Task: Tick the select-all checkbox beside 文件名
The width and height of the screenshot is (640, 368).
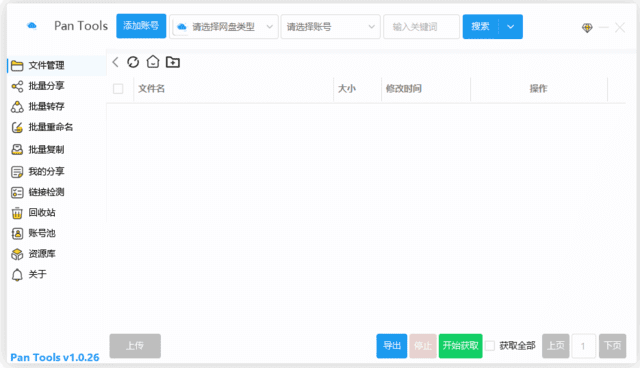Action: coord(118,89)
